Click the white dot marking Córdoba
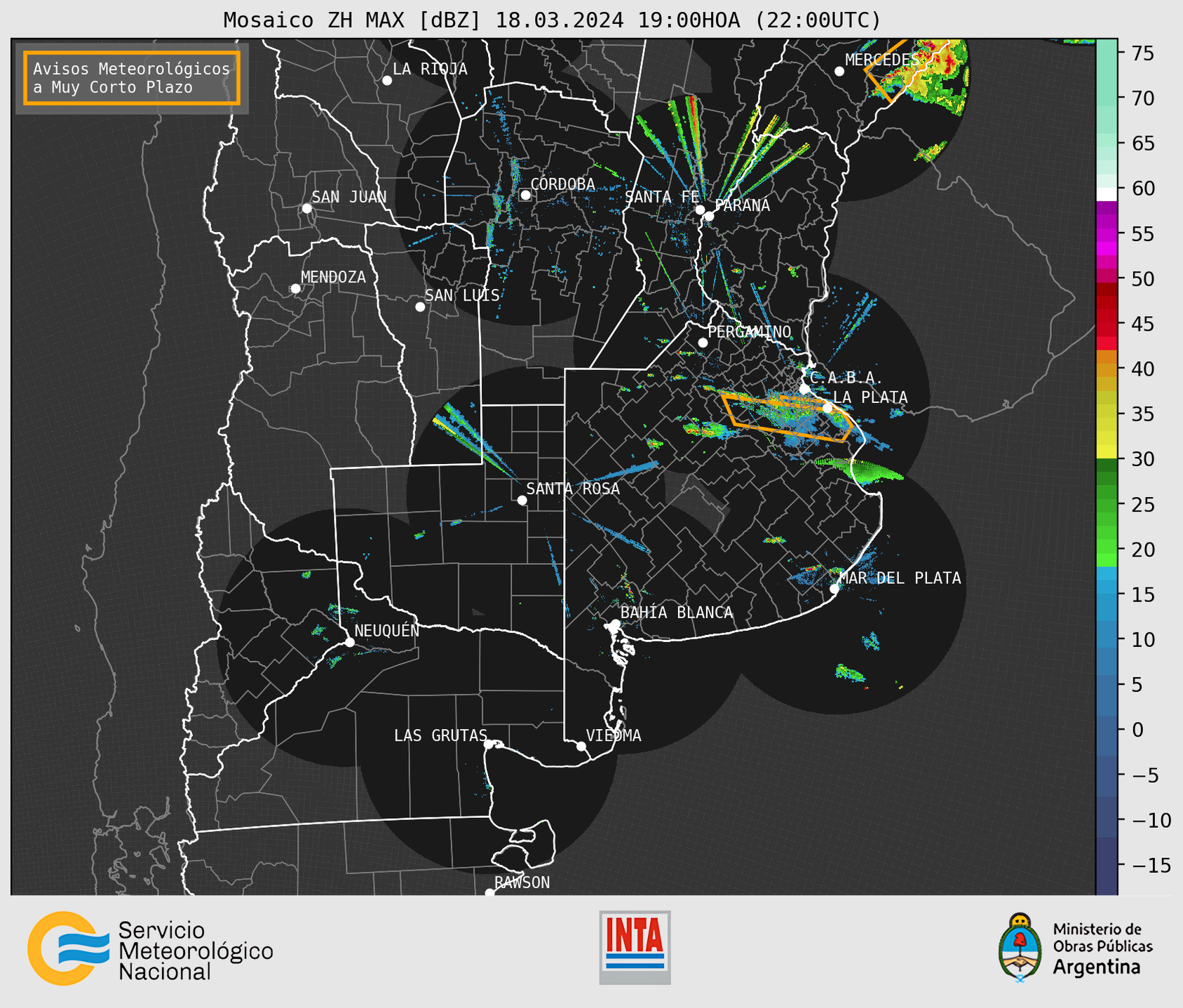This screenshot has height=1008, width=1183. [x=525, y=195]
